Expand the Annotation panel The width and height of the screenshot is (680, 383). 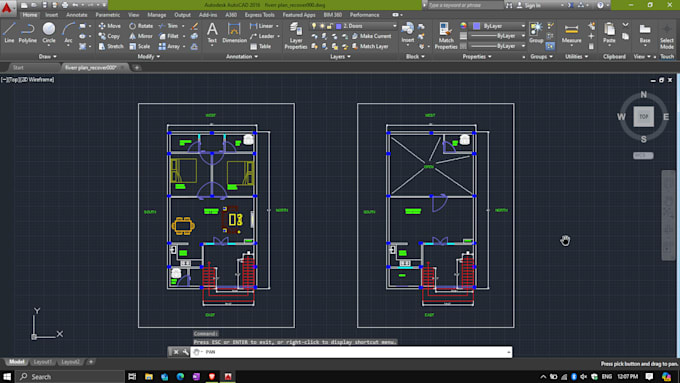pos(242,56)
